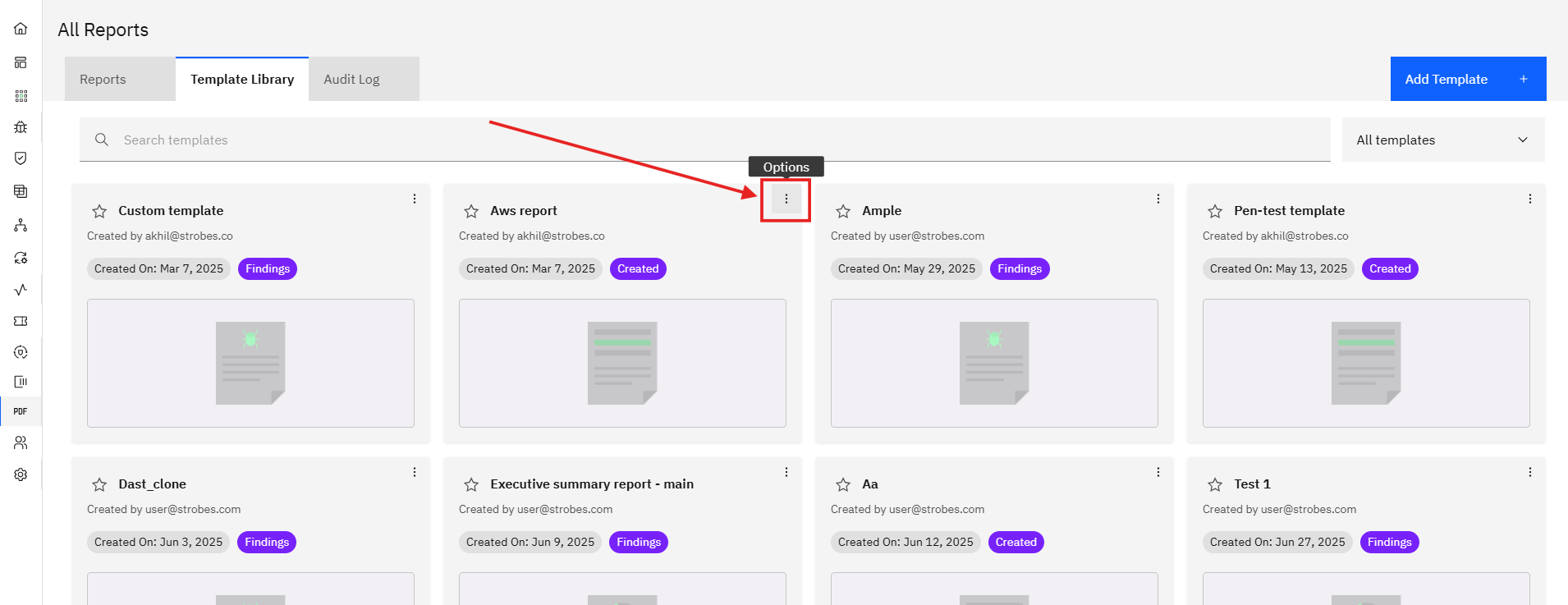1568x605 pixels.
Task: Click in the Search templates field
Action: (705, 140)
